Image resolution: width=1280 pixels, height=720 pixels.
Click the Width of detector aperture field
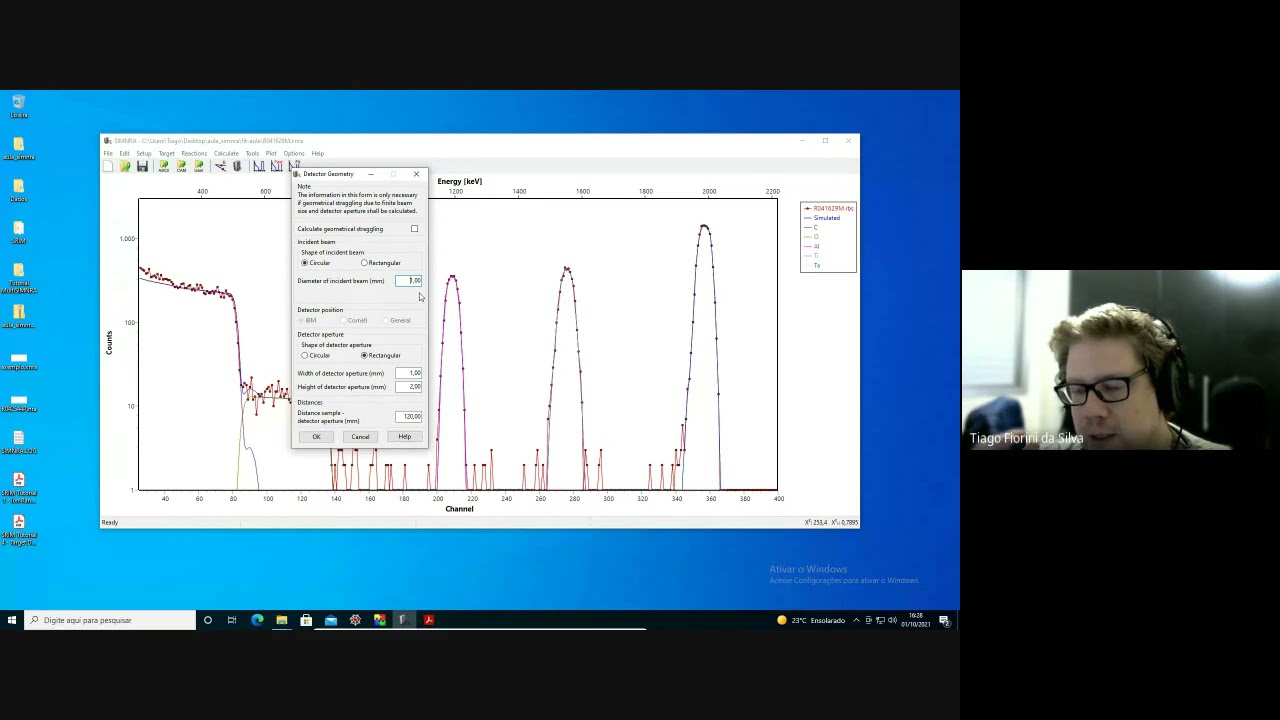point(409,373)
